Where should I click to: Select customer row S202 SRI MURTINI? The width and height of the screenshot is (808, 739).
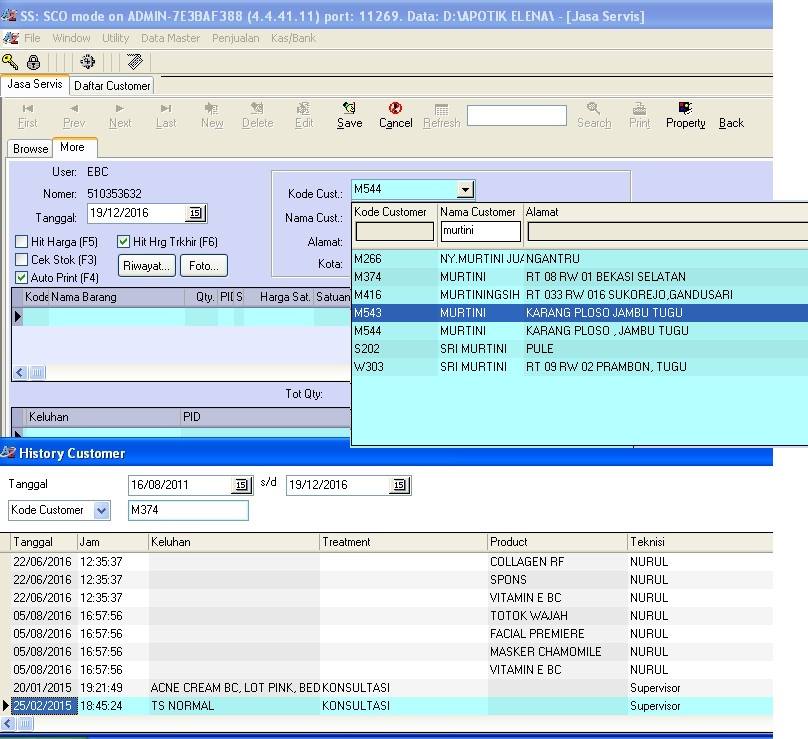(580, 349)
